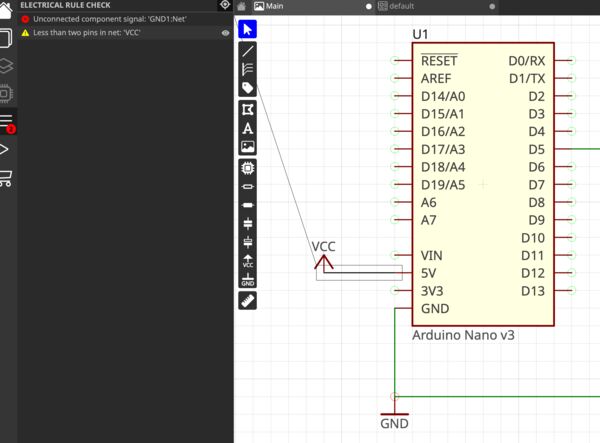The width and height of the screenshot is (600, 443).
Task: Select the insert image tool
Action: 248,147
